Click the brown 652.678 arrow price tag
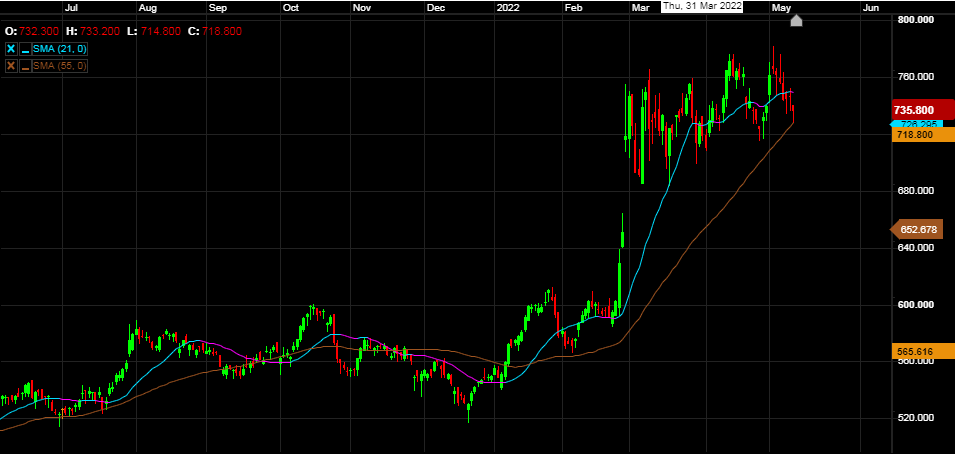Screen dimensions: 955x454 click(917, 230)
